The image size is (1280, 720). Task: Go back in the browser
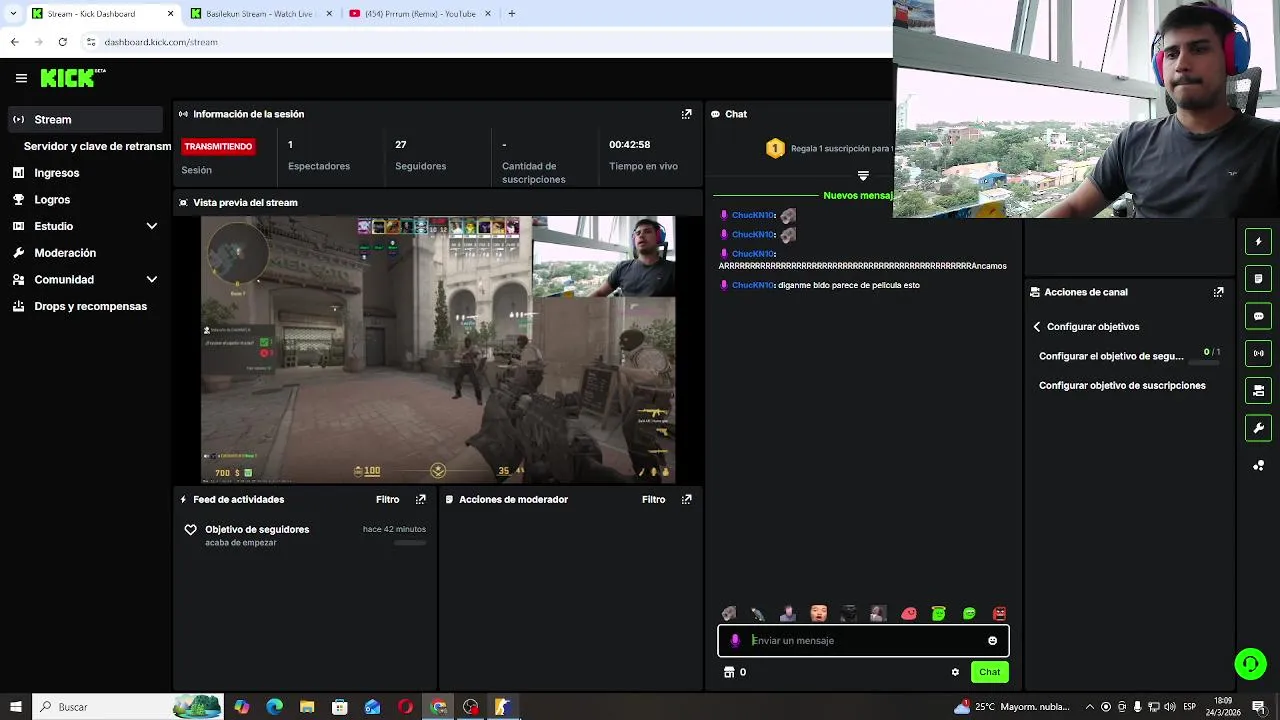pos(14,42)
